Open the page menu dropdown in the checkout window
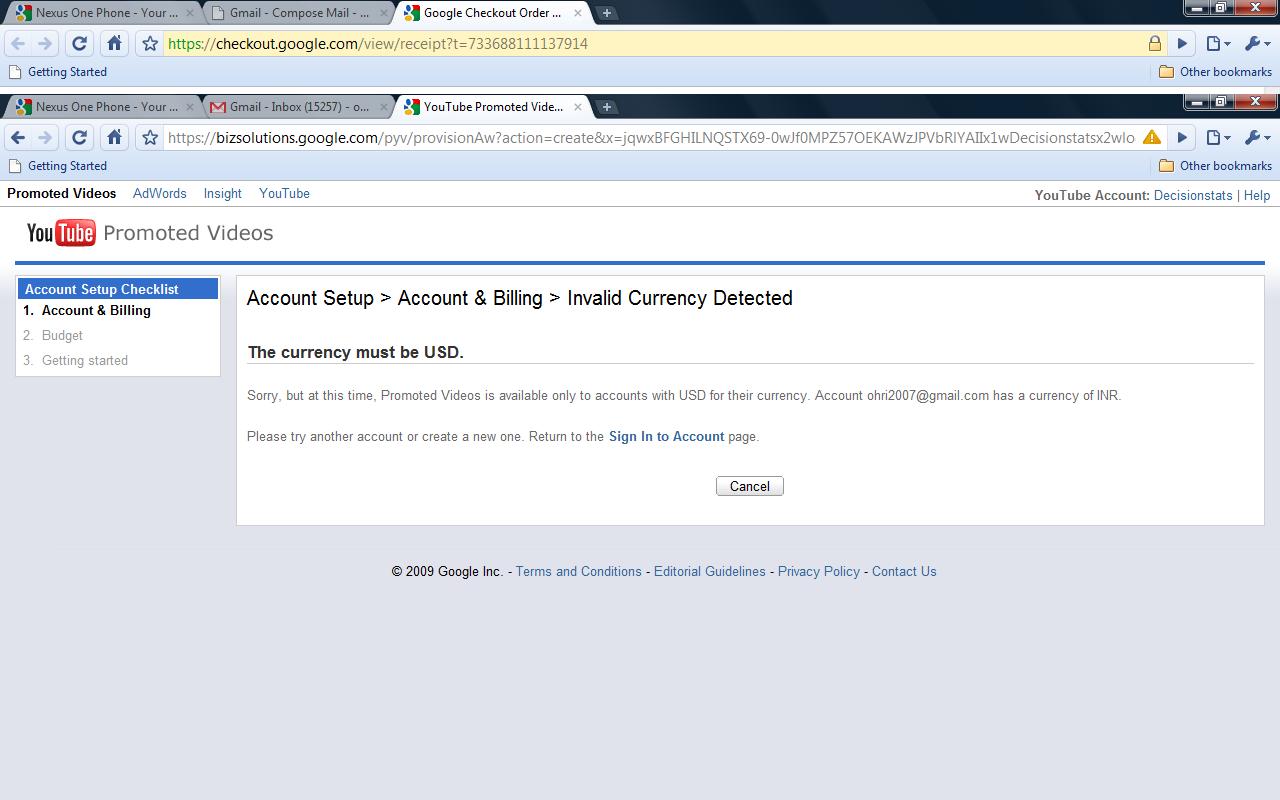Image resolution: width=1280 pixels, height=800 pixels. click(1217, 44)
